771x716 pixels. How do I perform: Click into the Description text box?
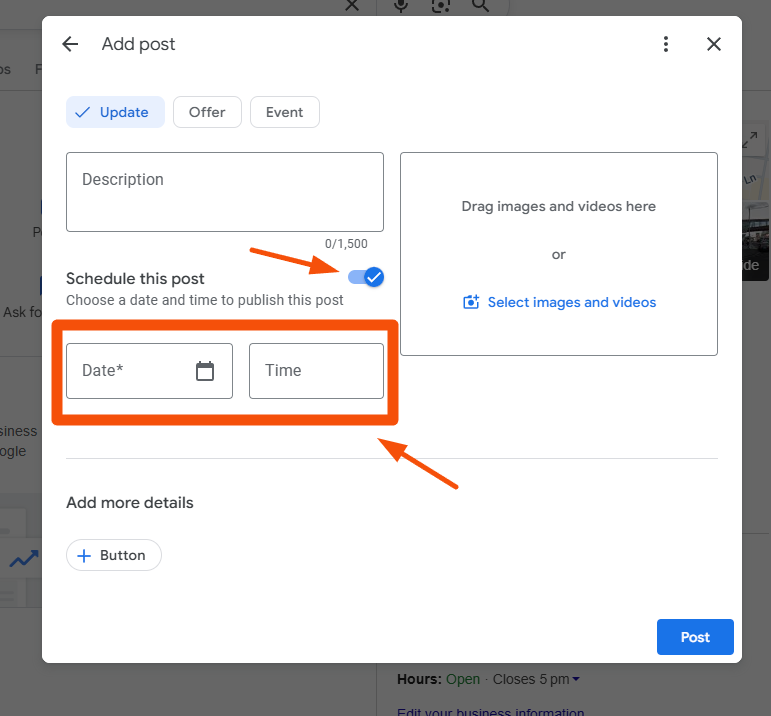coord(224,192)
